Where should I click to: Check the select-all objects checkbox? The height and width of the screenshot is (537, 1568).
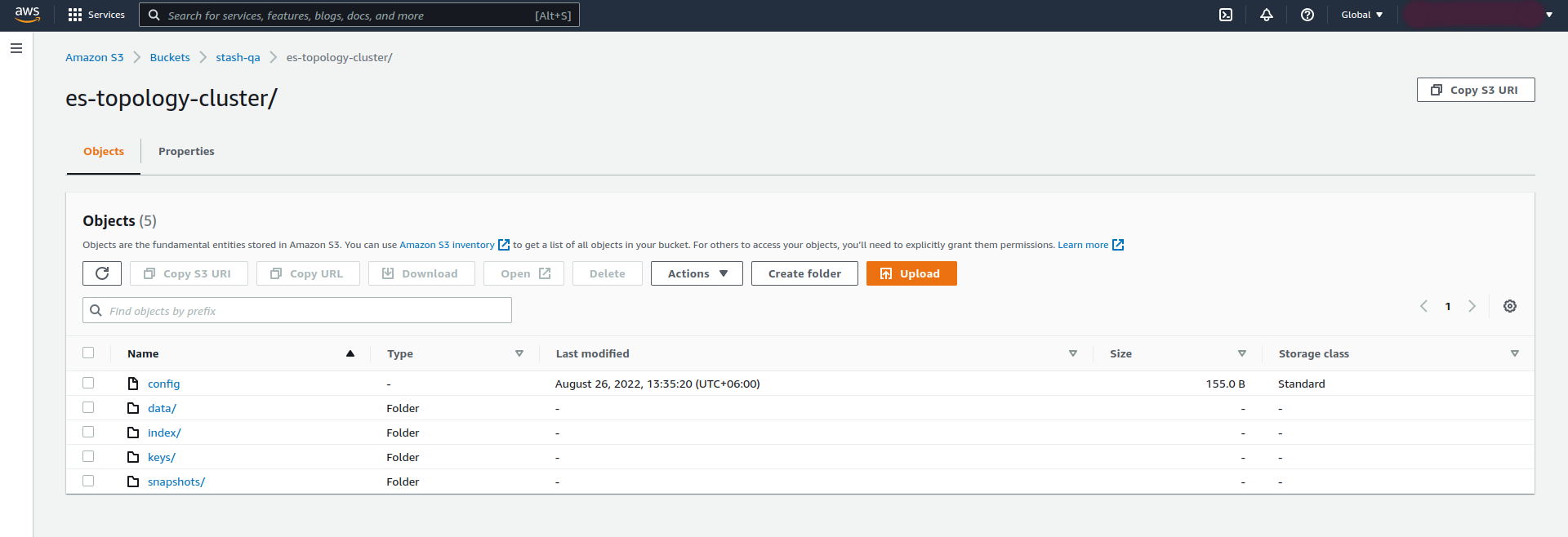click(88, 353)
